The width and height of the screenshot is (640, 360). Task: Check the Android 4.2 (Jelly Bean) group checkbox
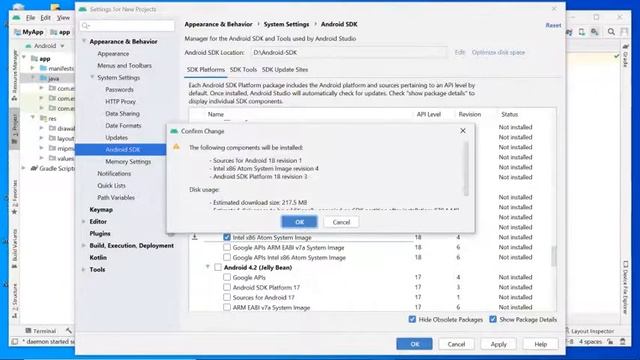218,267
